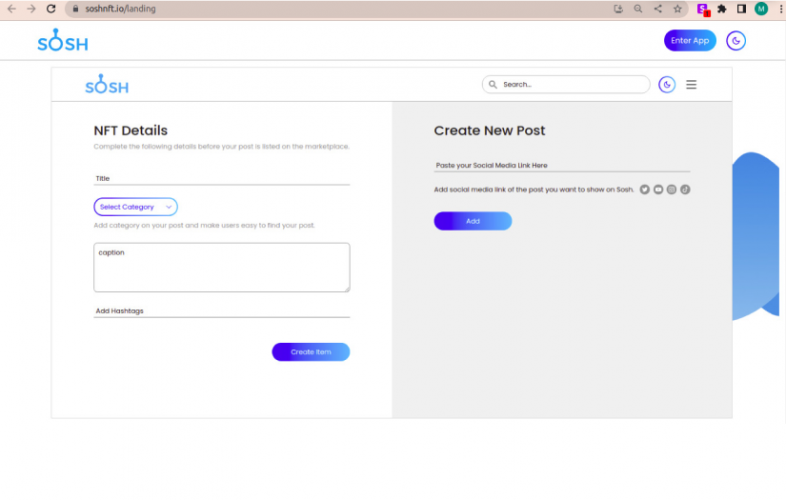Toggle the moon icon next to search

pyautogui.click(x=667, y=84)
